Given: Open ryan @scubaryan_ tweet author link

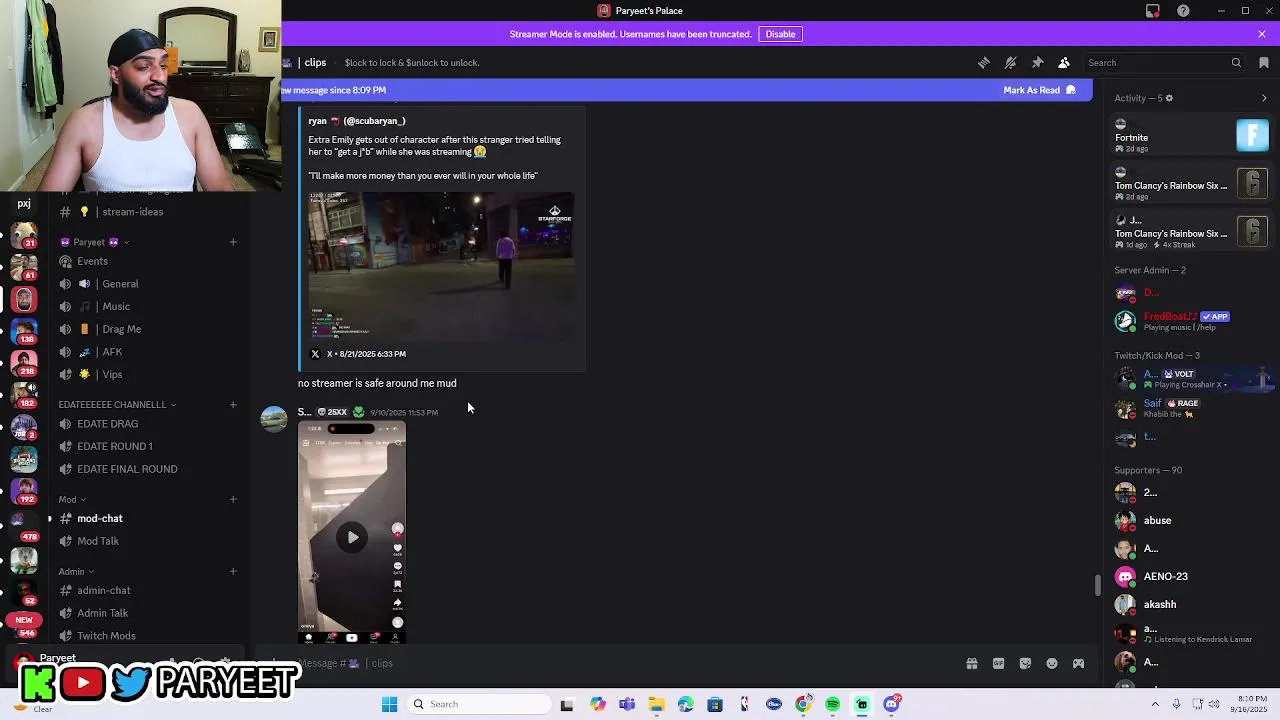Looking at the screenshot, I should coord(357,121).
